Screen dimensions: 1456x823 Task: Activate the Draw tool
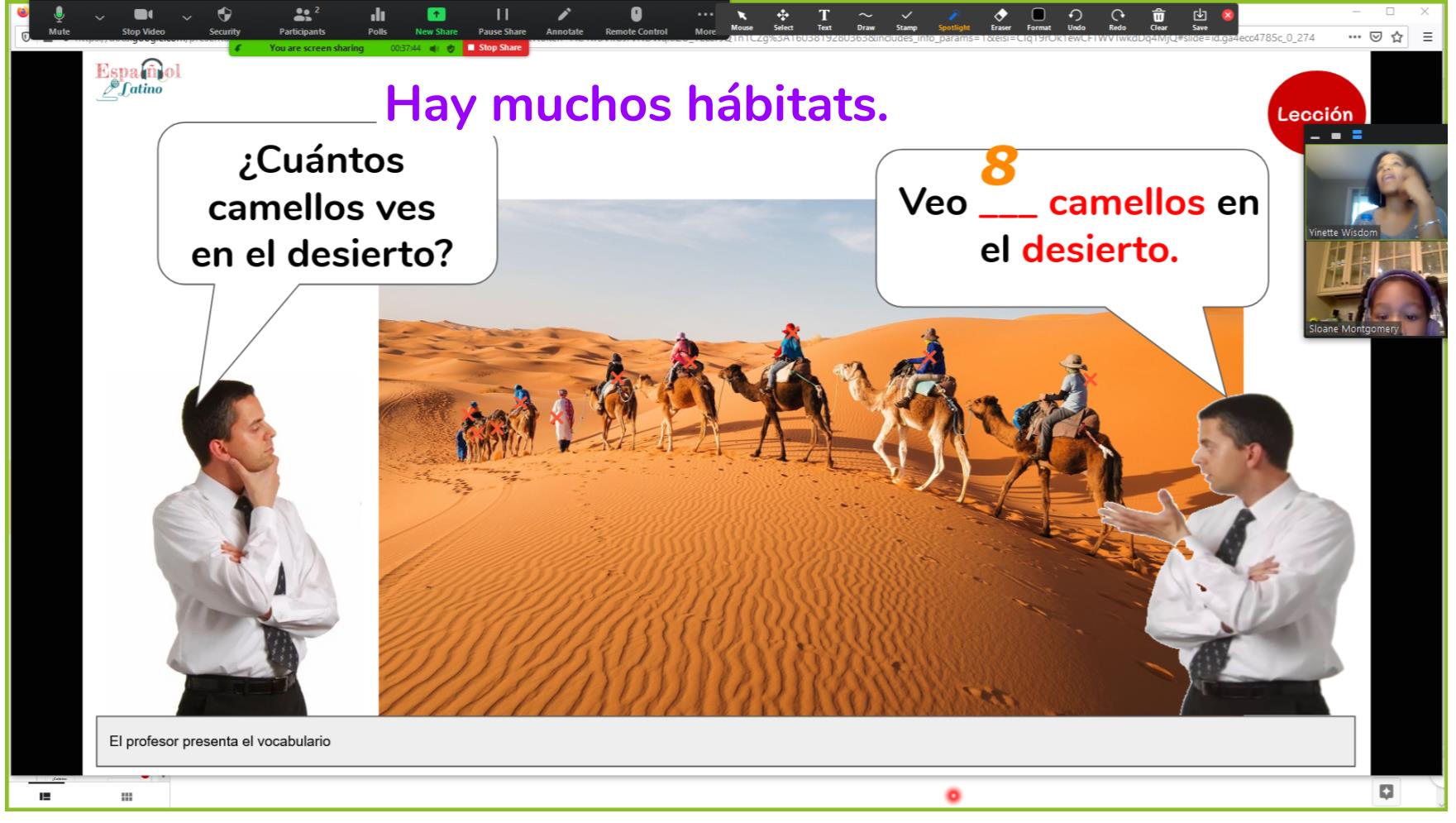[865, 19]
